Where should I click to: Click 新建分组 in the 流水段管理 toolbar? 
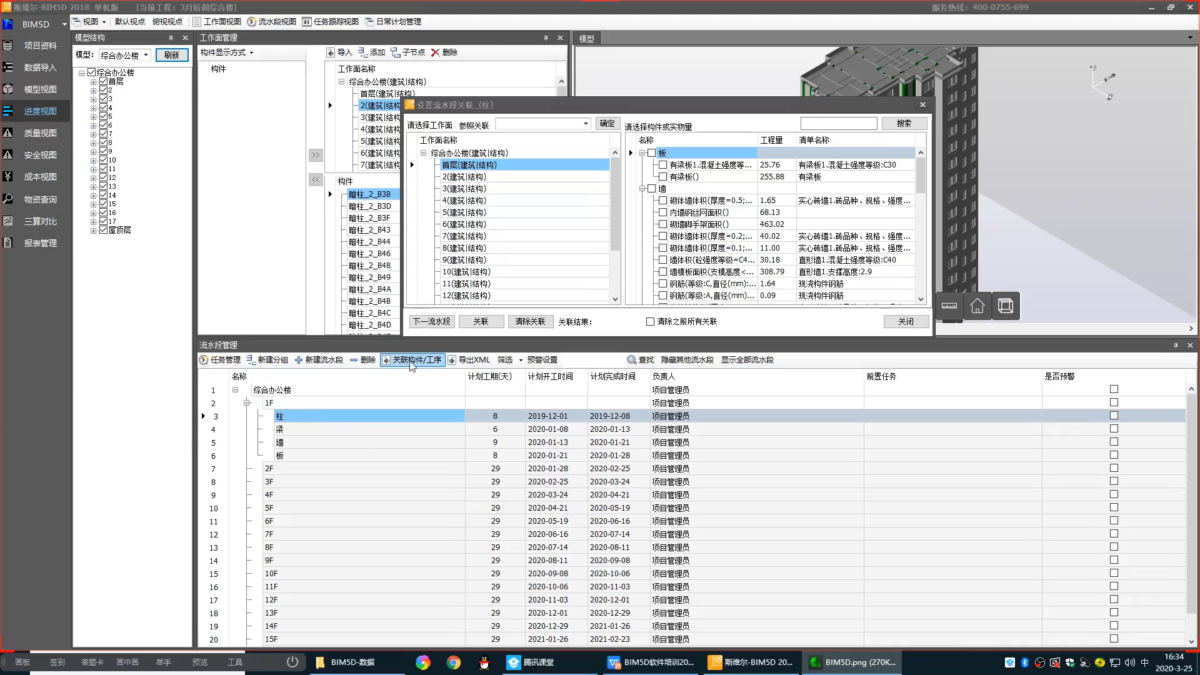click(267, 360)
